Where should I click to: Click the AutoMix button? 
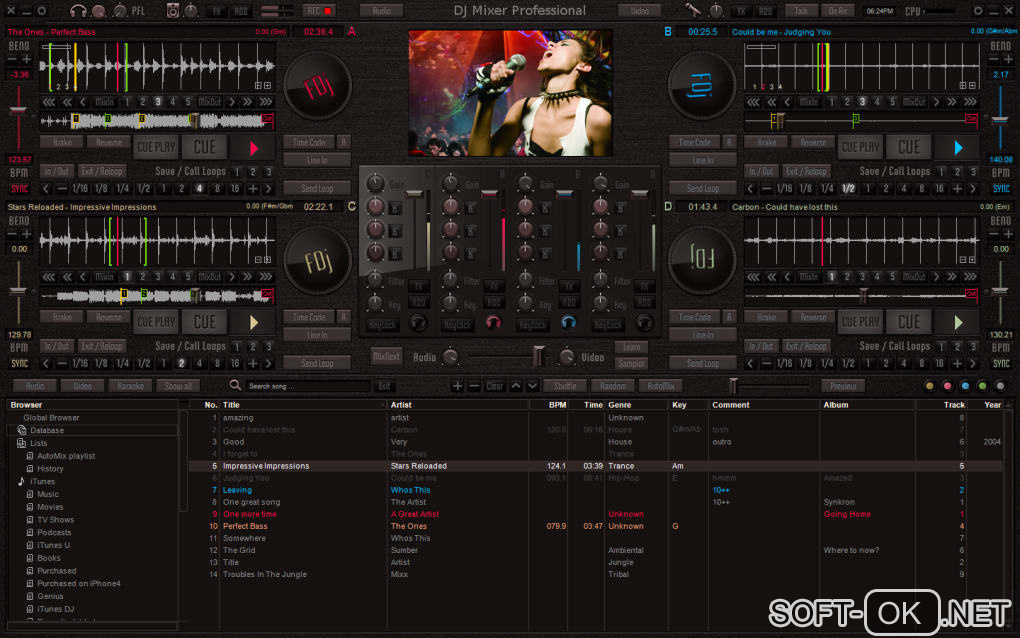661,386
